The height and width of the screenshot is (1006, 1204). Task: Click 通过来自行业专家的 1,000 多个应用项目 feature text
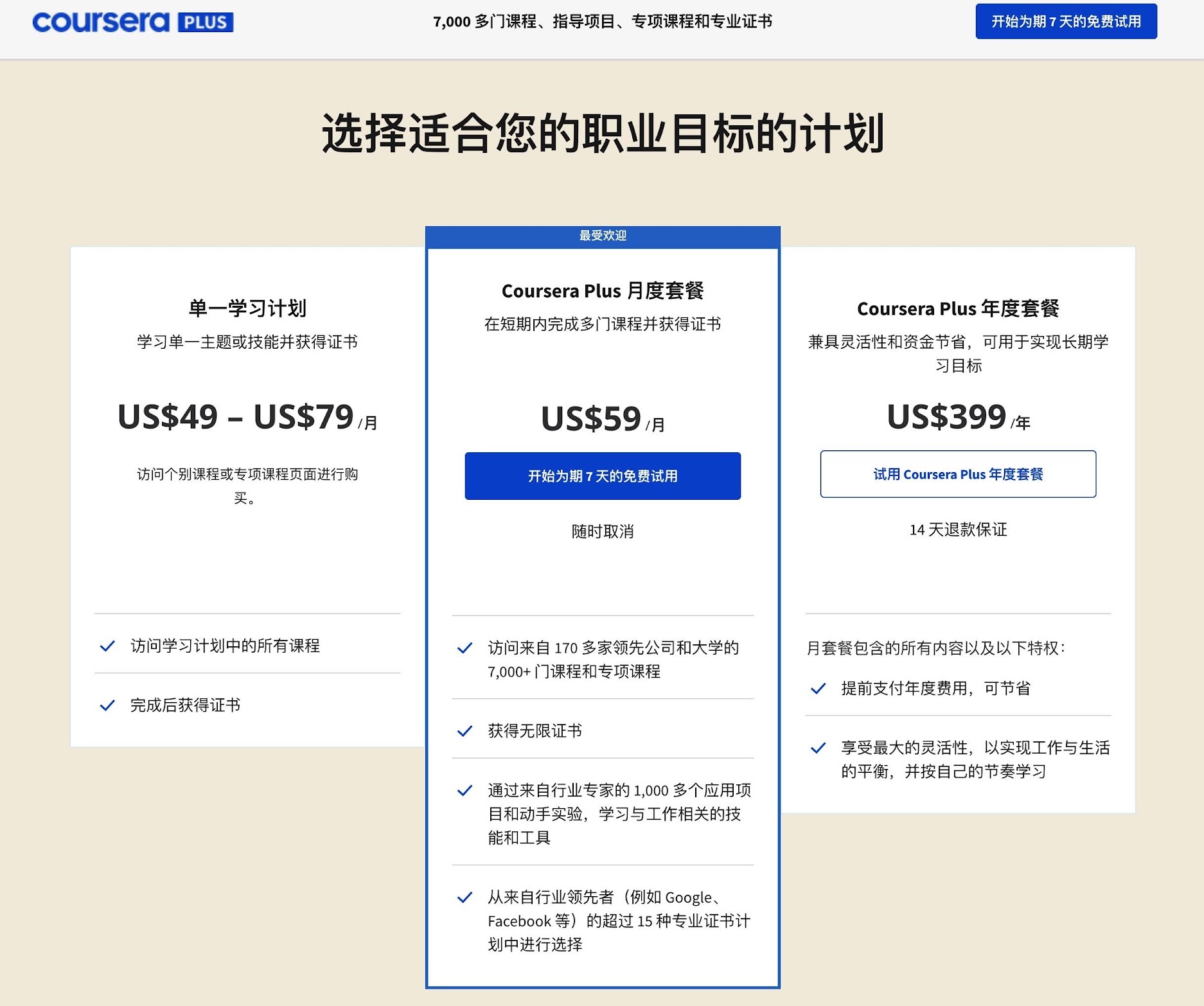[619, 814]
